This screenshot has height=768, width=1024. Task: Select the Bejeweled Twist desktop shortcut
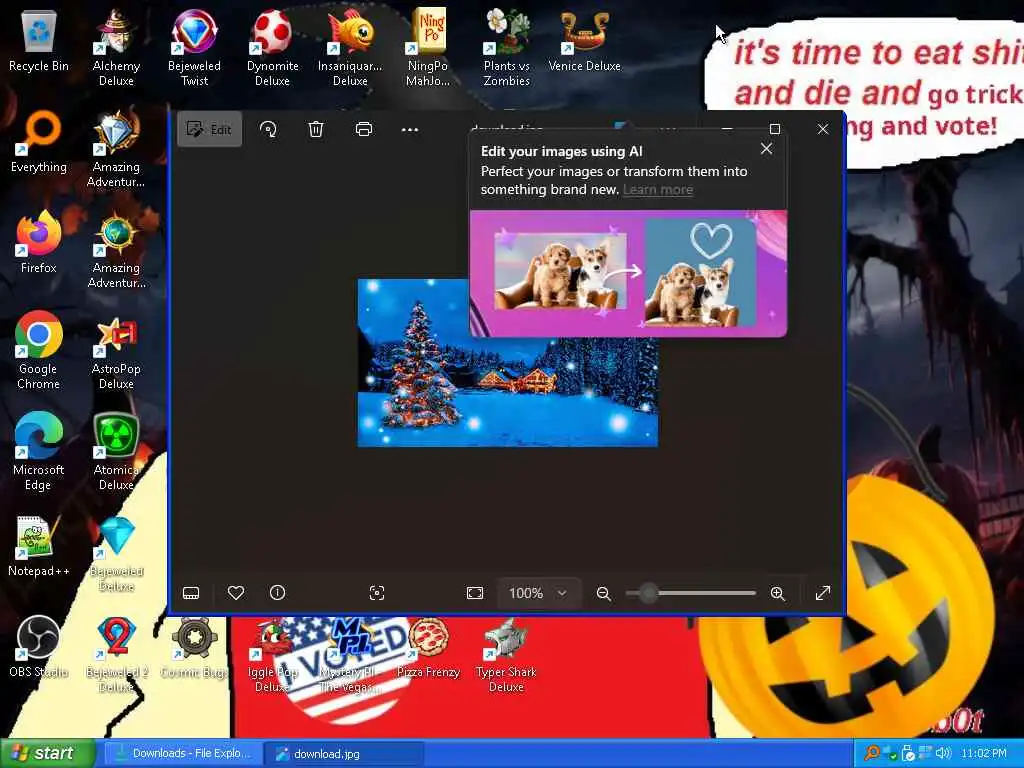click(194, 48)
